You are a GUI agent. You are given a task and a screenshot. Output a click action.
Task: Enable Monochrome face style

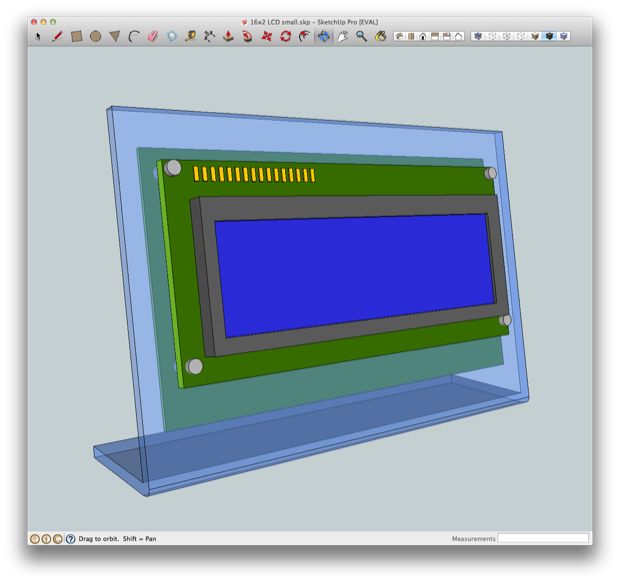click(x=563, y=36)
